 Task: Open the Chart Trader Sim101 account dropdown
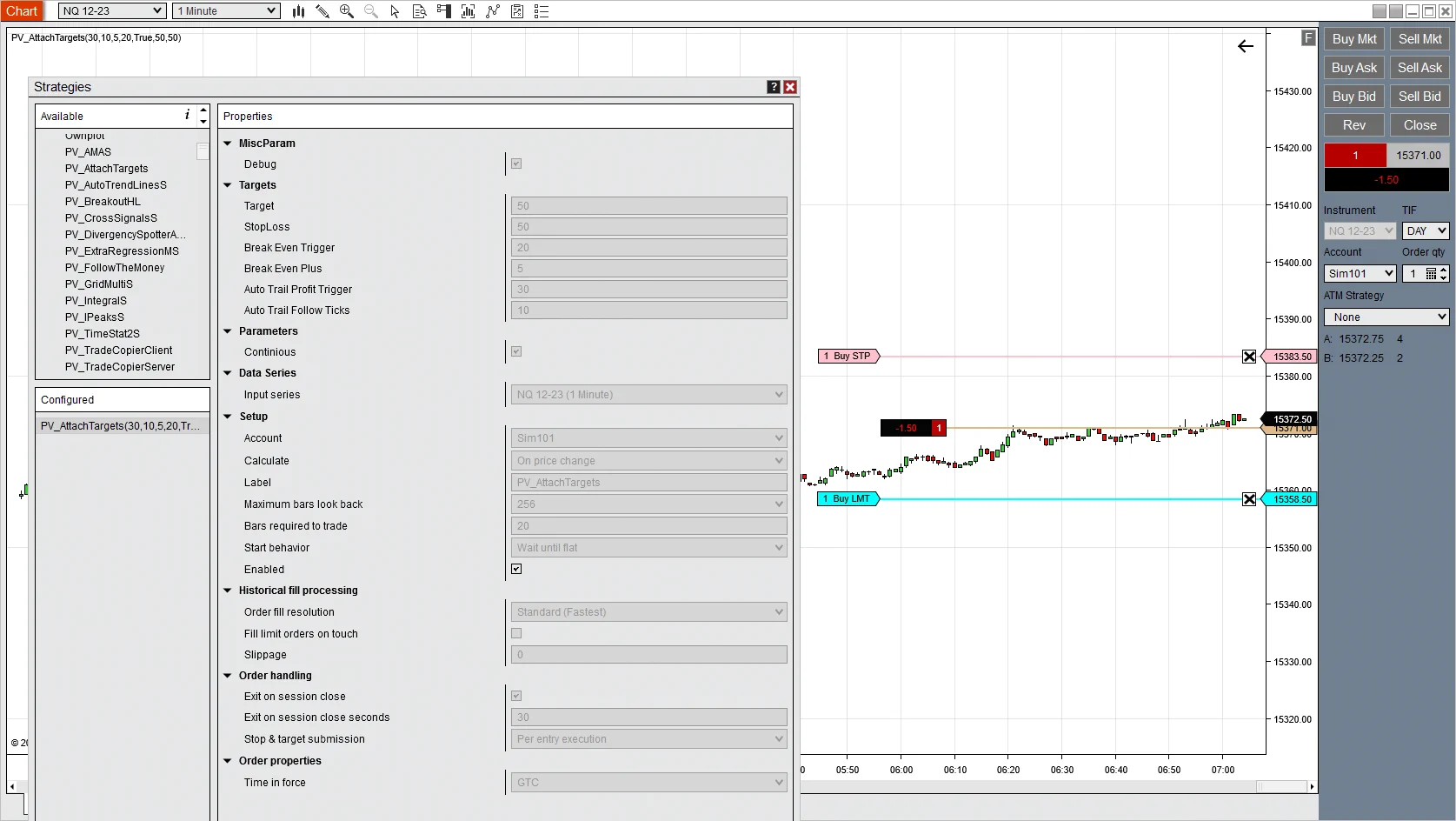point(1360,274)
